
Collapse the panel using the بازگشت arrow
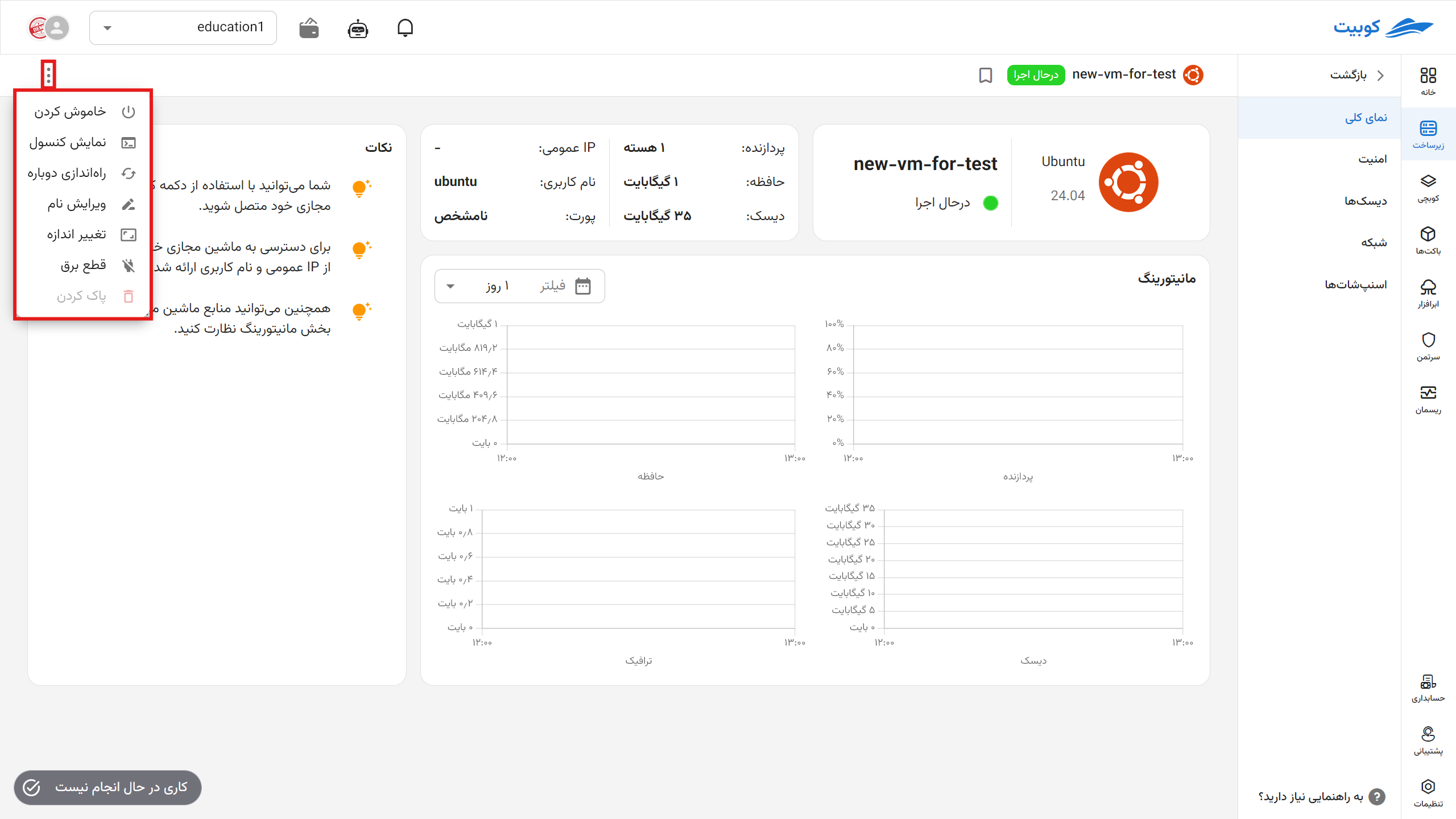point(1380,75)
